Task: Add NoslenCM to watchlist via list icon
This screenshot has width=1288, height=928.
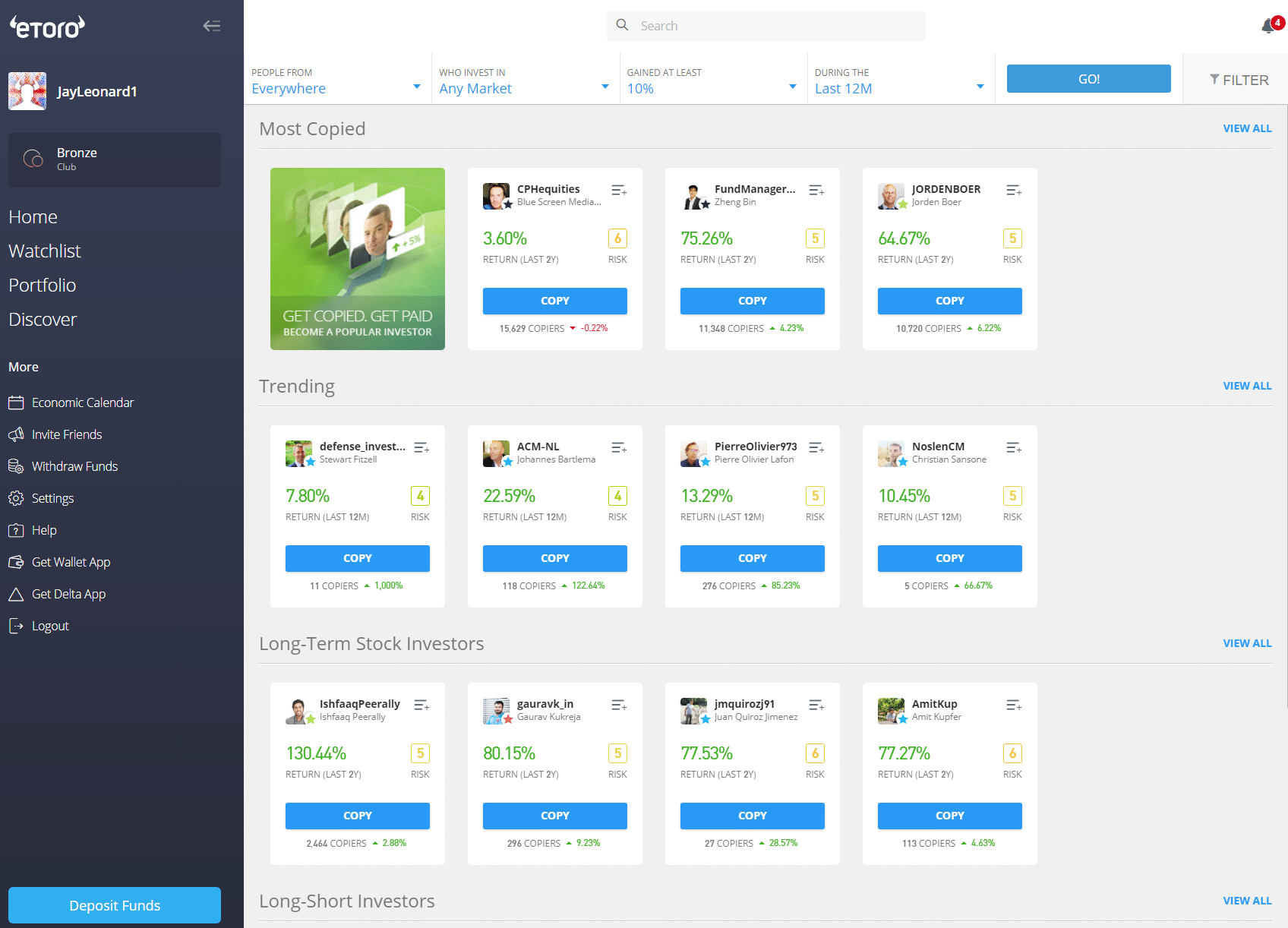Action: point(1014,447)
